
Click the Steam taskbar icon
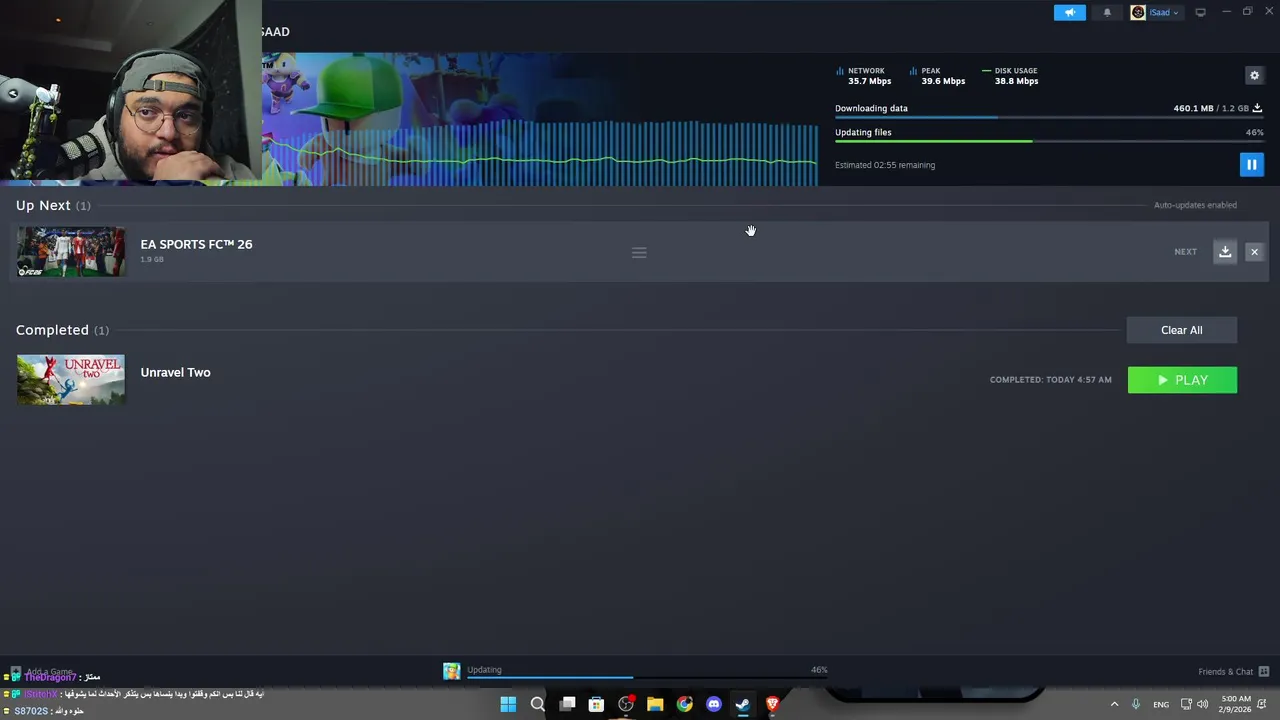pos(743,704)
